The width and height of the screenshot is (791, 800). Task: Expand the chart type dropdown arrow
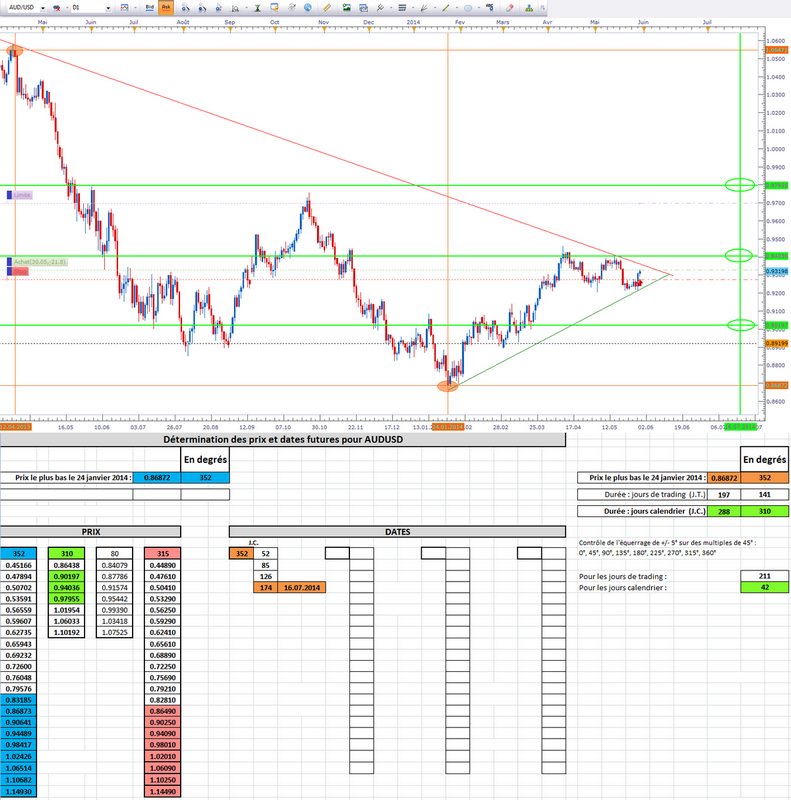[x=135, y=8]
